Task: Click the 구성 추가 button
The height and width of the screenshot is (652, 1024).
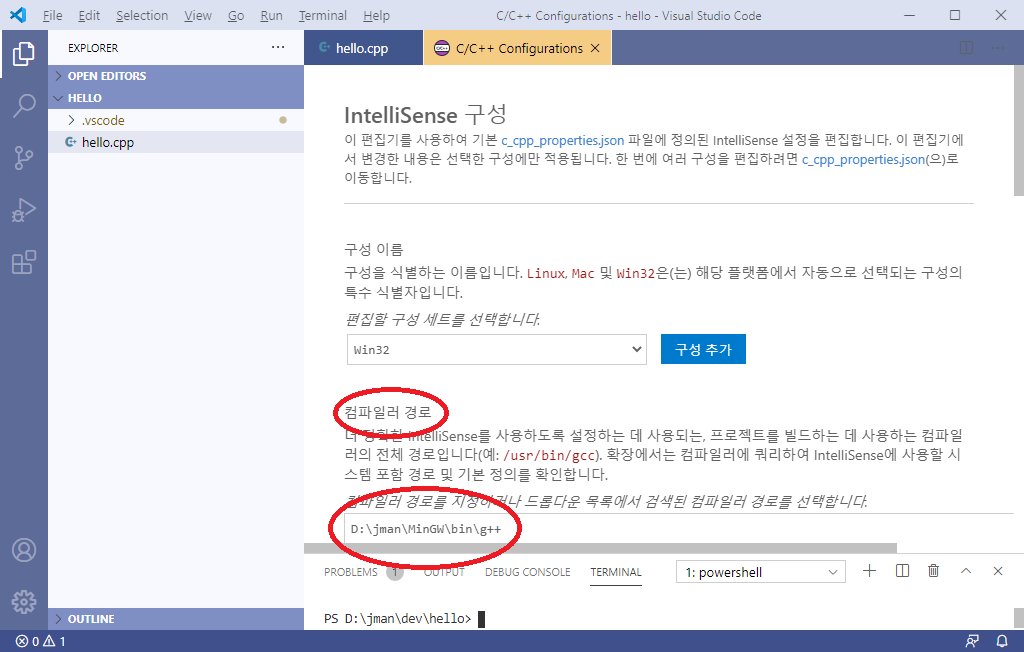Action: pos(703,350)
